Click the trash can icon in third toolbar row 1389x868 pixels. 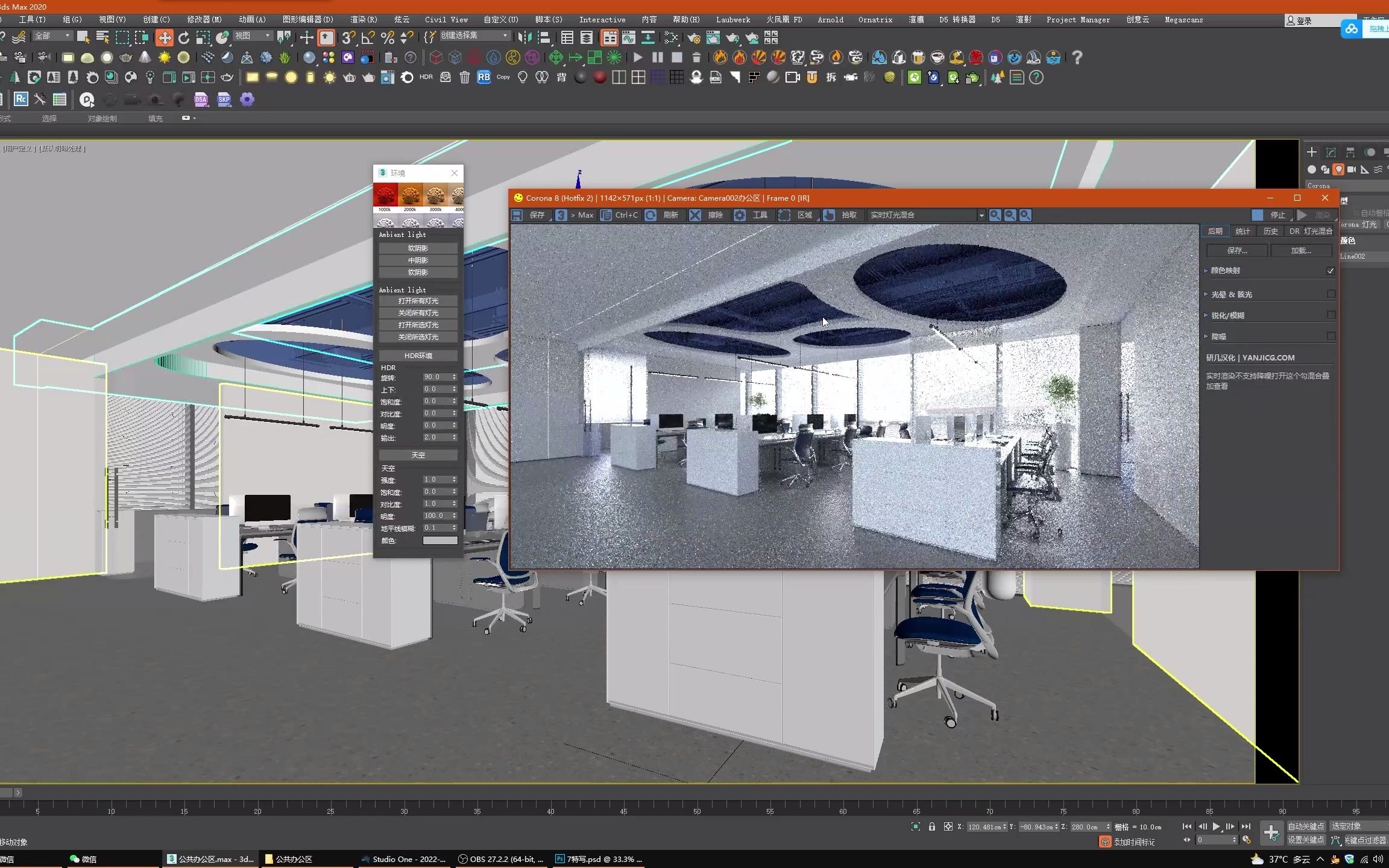coord(464,77)
